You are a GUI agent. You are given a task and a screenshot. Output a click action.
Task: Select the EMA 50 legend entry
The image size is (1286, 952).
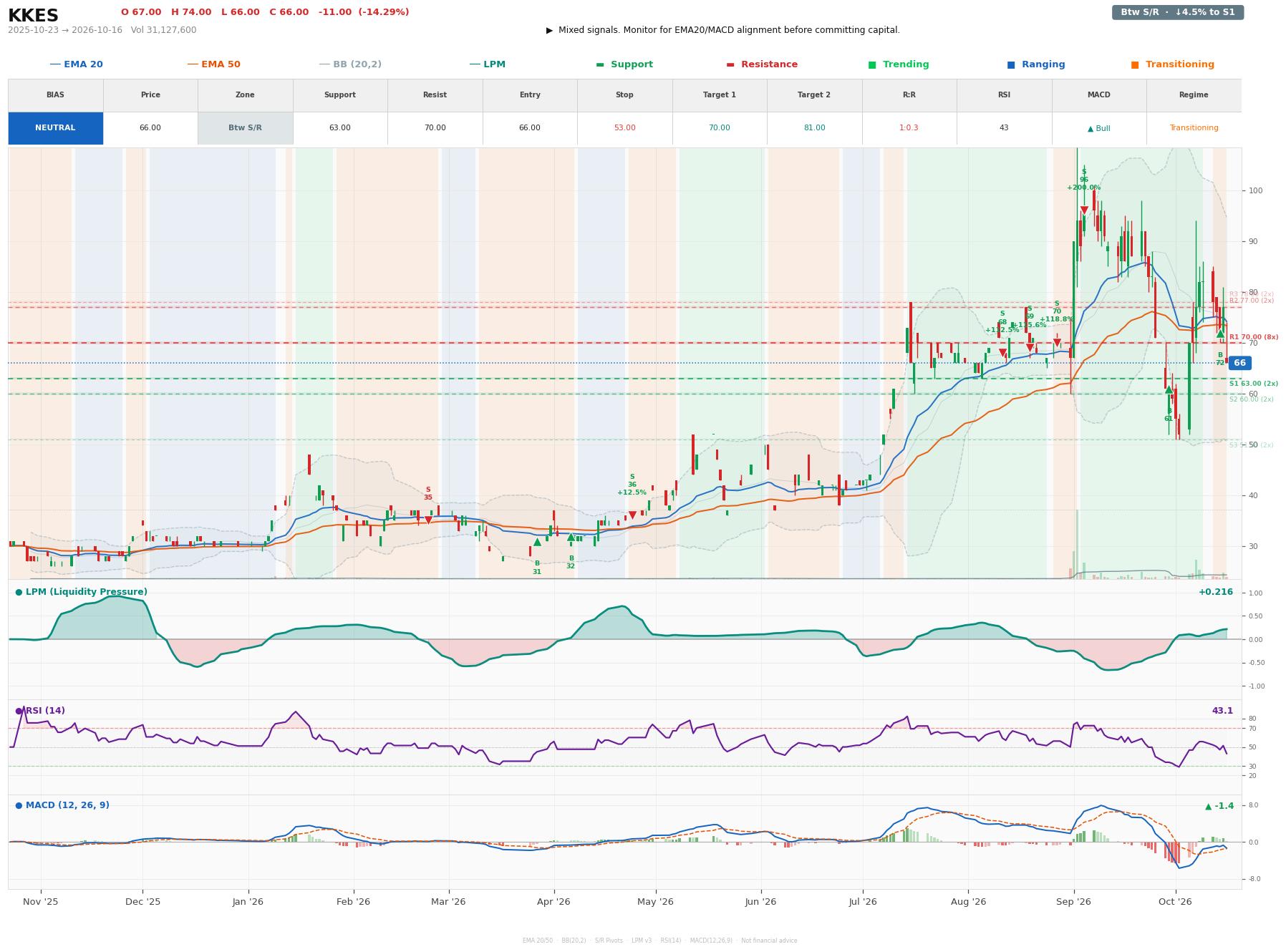point(214,64)
